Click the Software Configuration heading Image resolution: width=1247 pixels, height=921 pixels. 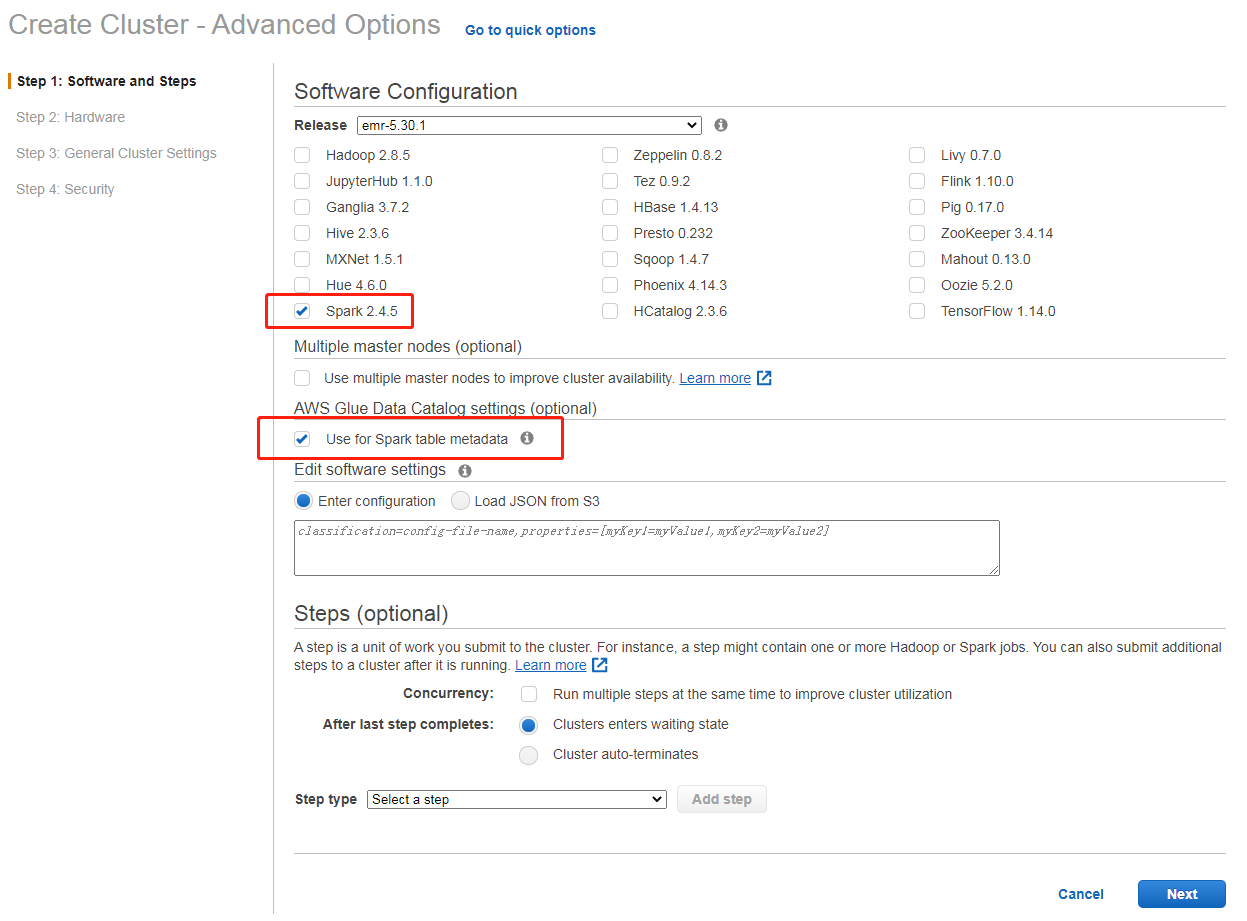pyautogui.click(x=406, y=91)
